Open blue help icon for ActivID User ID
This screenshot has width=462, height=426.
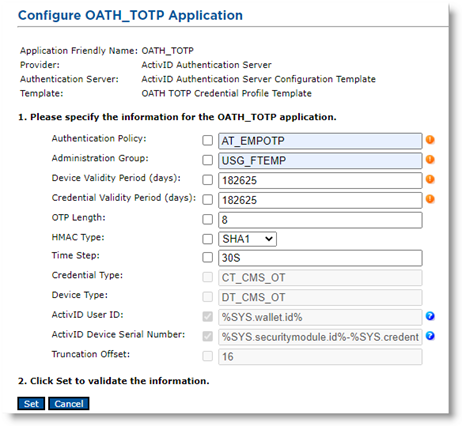430,316
